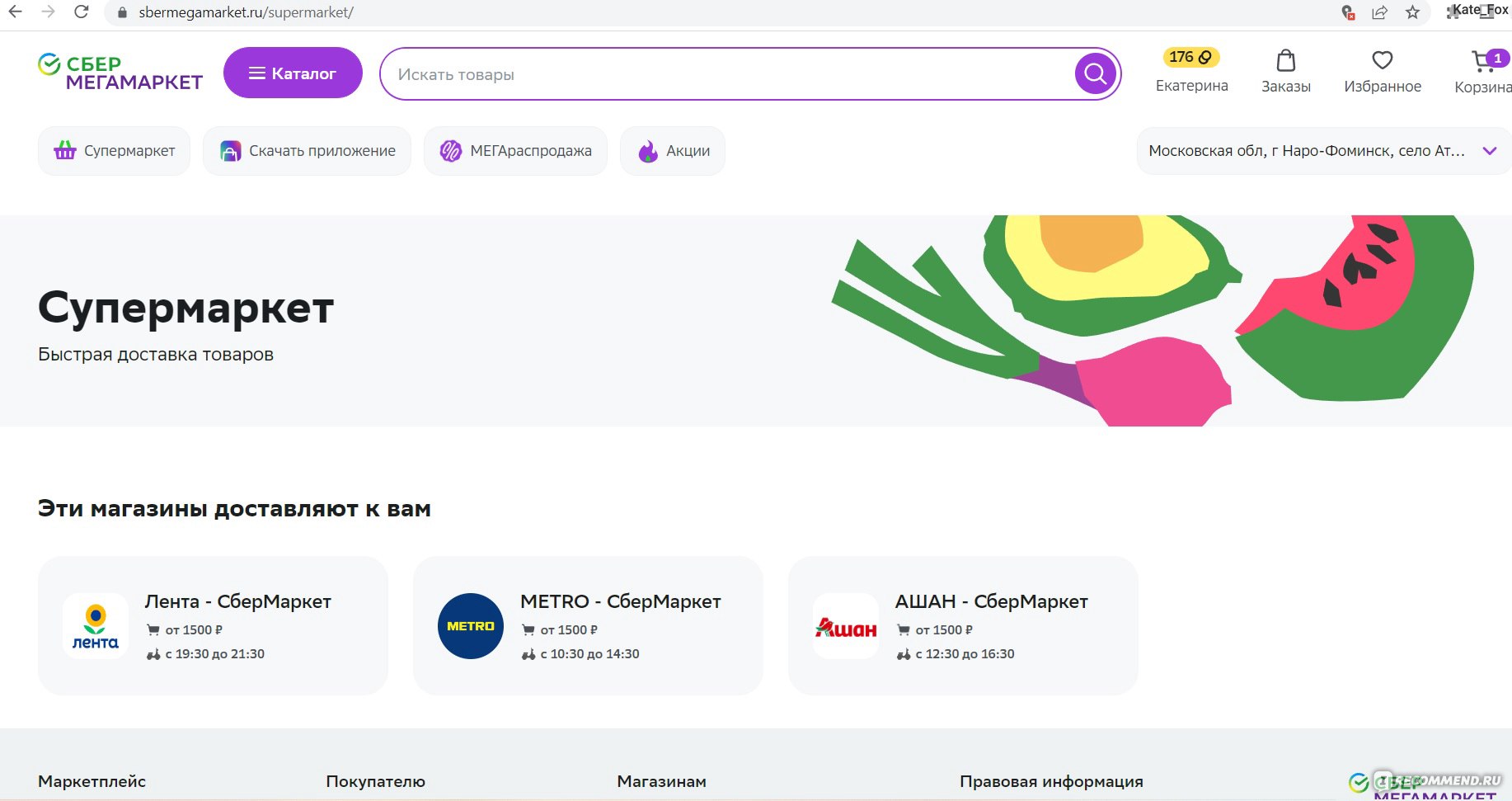1512x801 pixels.
Task: Select the Супермаркет tab
Action: (114, 151)
